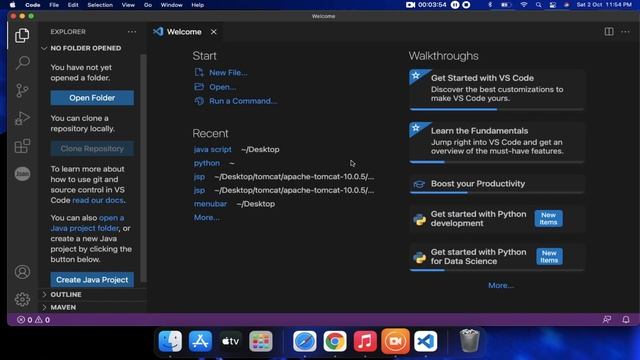Screen dimensions: 640x360
Task: Open Get Started with VS Code walkthrough
Action: [x=496, y=89]
